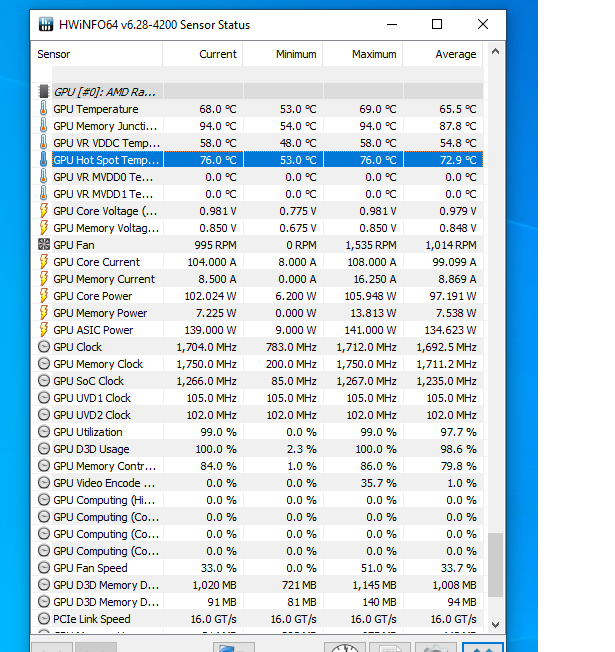Select the GPU Computing (Hi... label
The image size is (615, 652).
click(104, 500)
